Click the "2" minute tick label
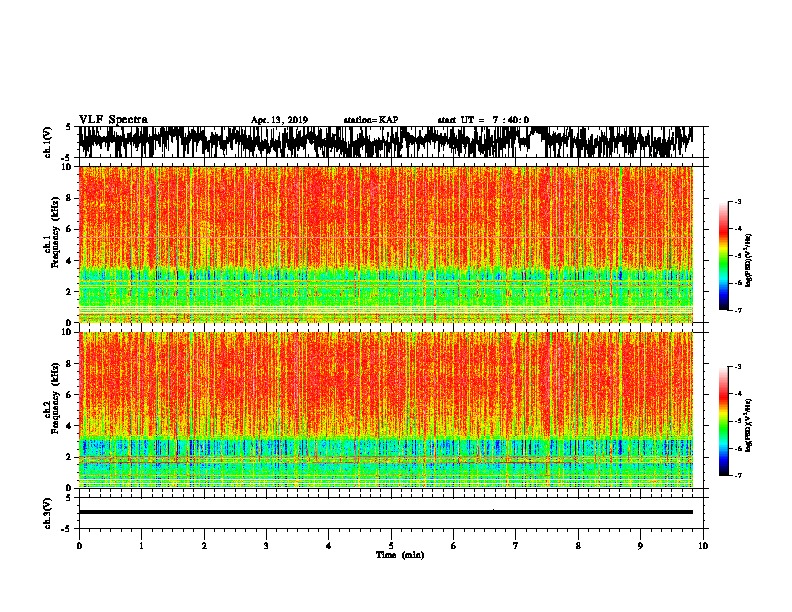 click(x=204, y=546)
